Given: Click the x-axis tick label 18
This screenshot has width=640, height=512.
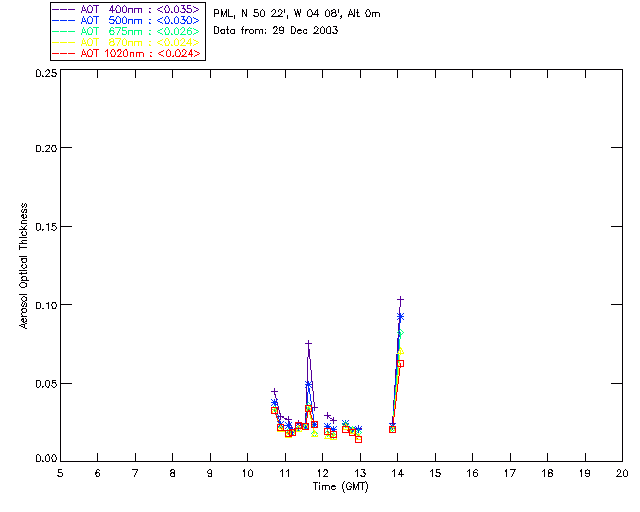Looking at the screenshot, I should (x=547, y=473).
